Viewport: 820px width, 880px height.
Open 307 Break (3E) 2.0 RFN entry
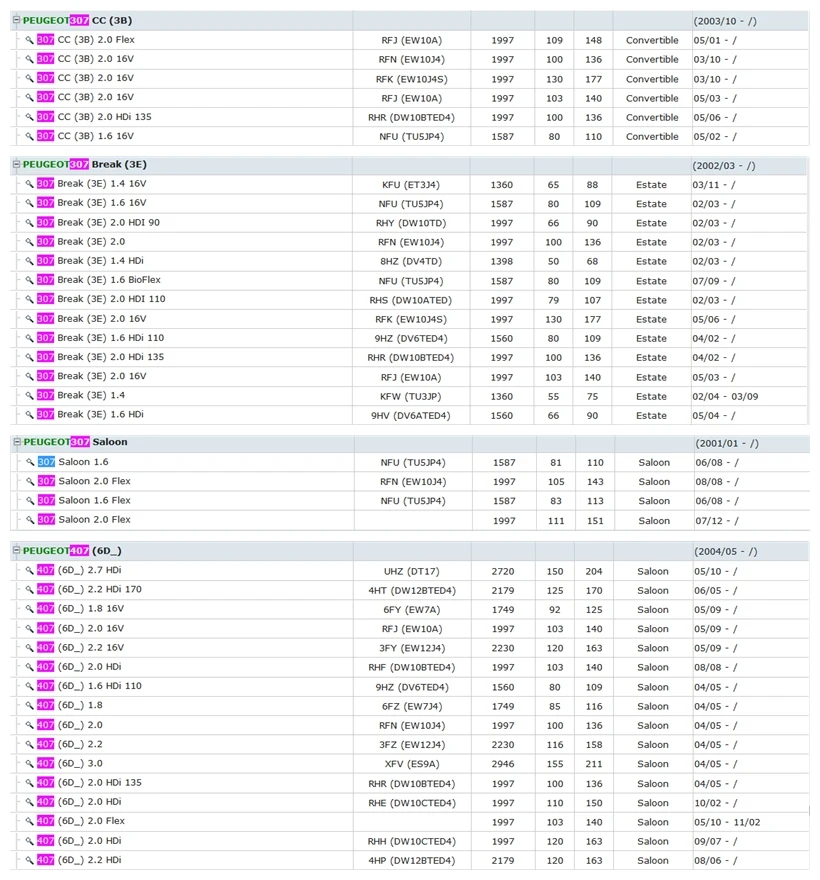pos(81,242)
